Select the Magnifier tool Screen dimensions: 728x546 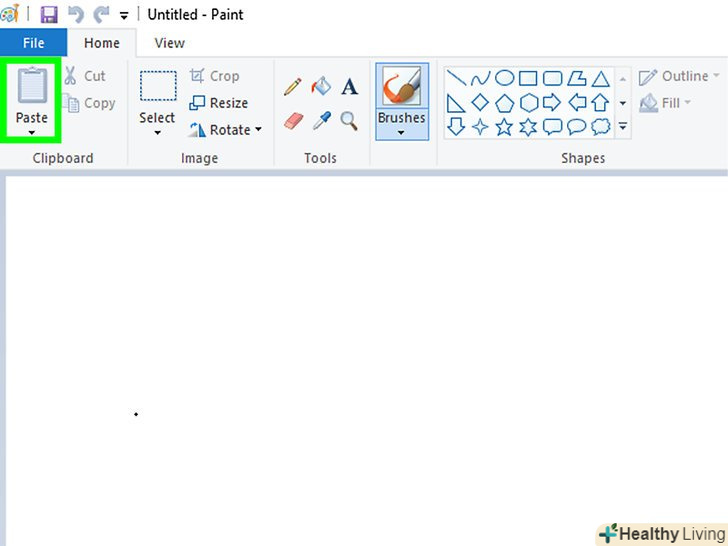[x=349, y=121]
